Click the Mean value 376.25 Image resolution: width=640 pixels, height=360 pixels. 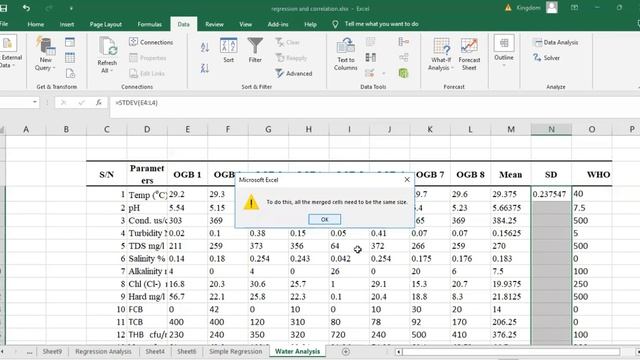[x=511, y=335]
